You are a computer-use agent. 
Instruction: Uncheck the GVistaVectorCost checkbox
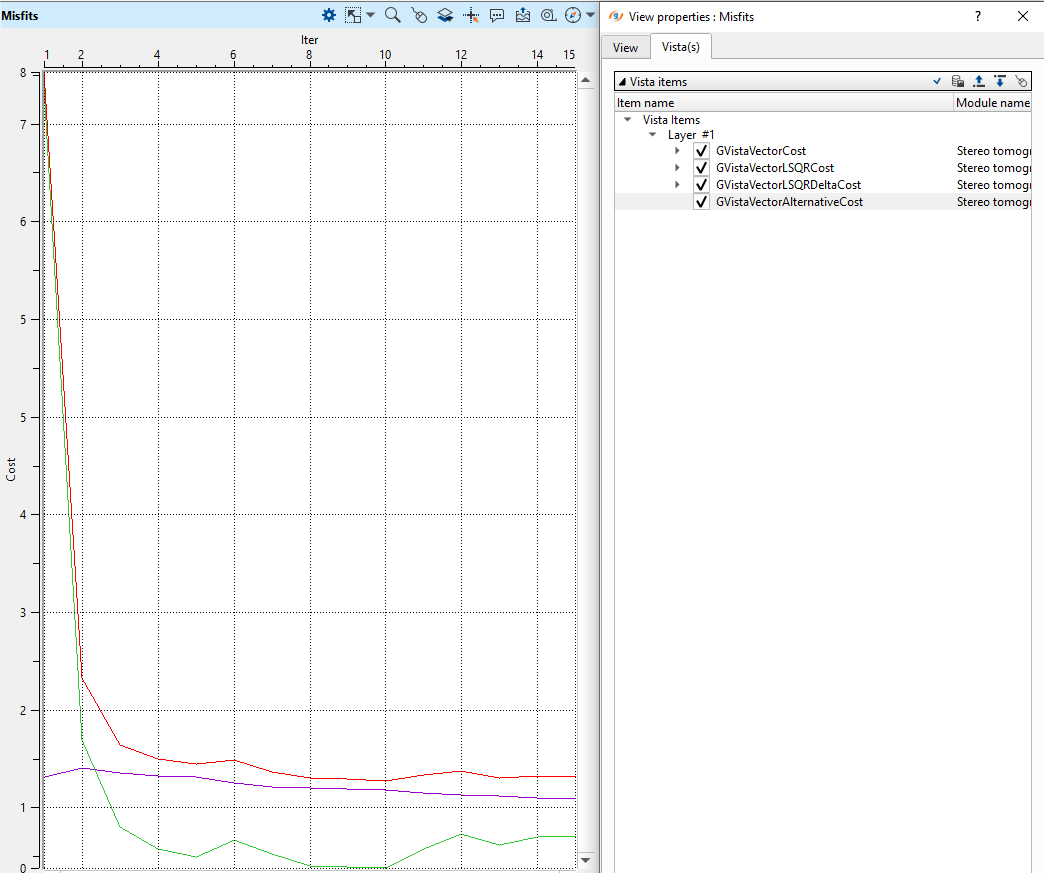pos(702,151)
